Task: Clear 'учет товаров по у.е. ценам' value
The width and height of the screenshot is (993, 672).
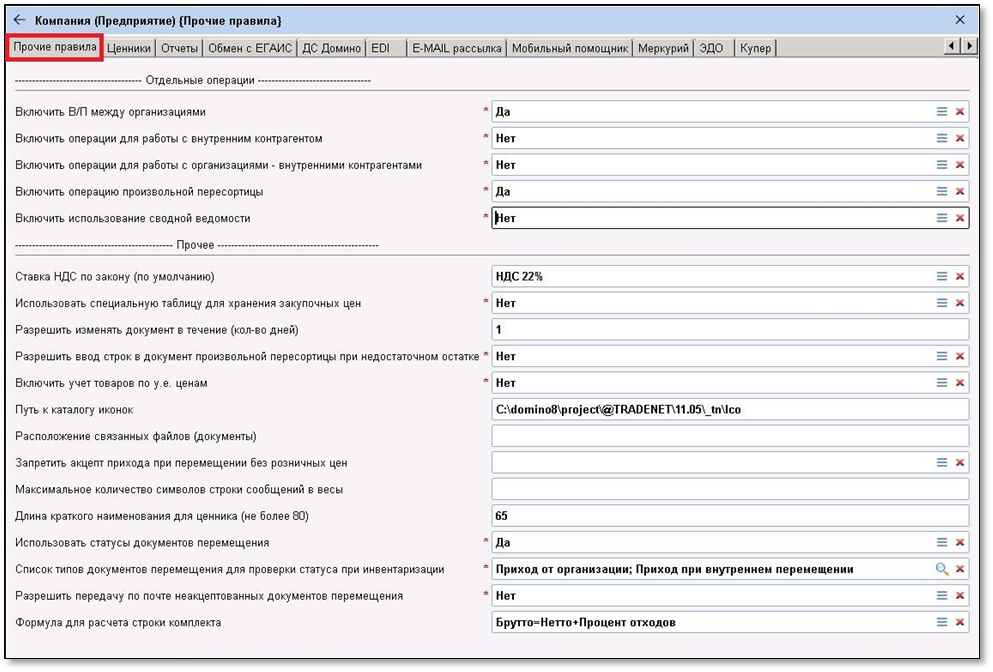Action: pos(959,383)
